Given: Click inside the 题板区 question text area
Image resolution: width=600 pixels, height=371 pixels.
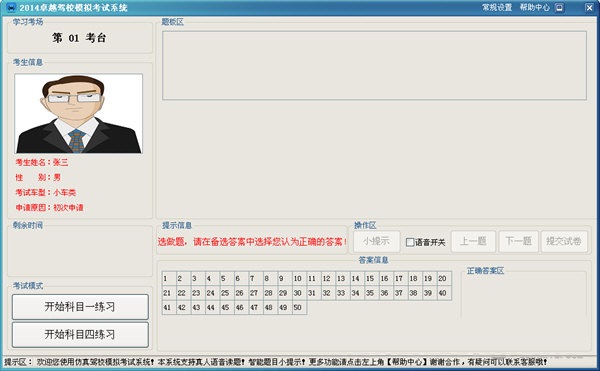Looking at the screenshot, I should tap(374, 65).
